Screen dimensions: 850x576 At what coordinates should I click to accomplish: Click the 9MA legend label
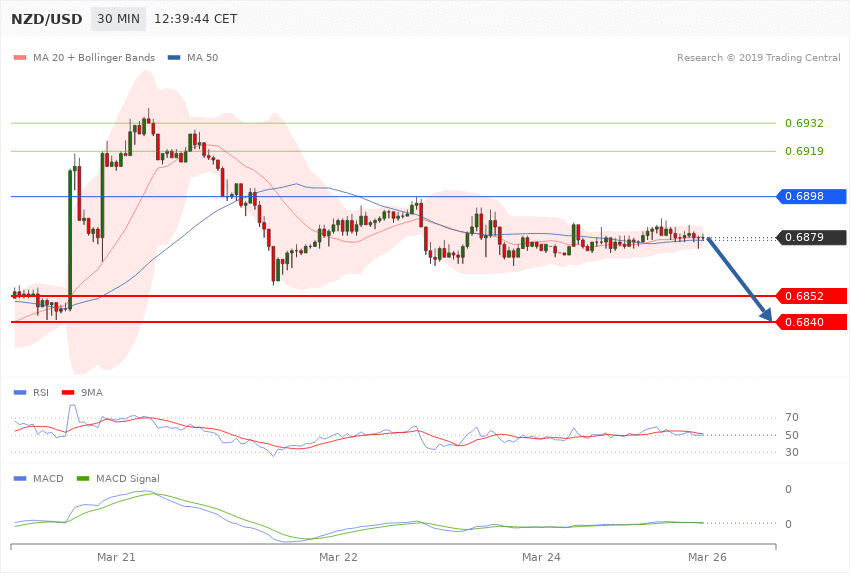click(x=92, y=392)
